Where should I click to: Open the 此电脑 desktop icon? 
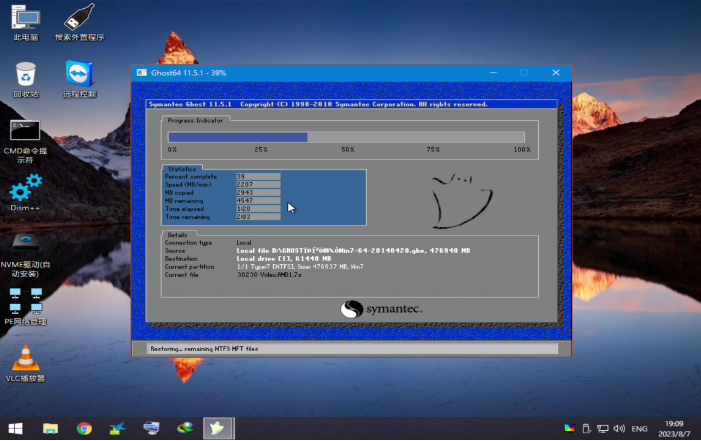pos(25,23)
